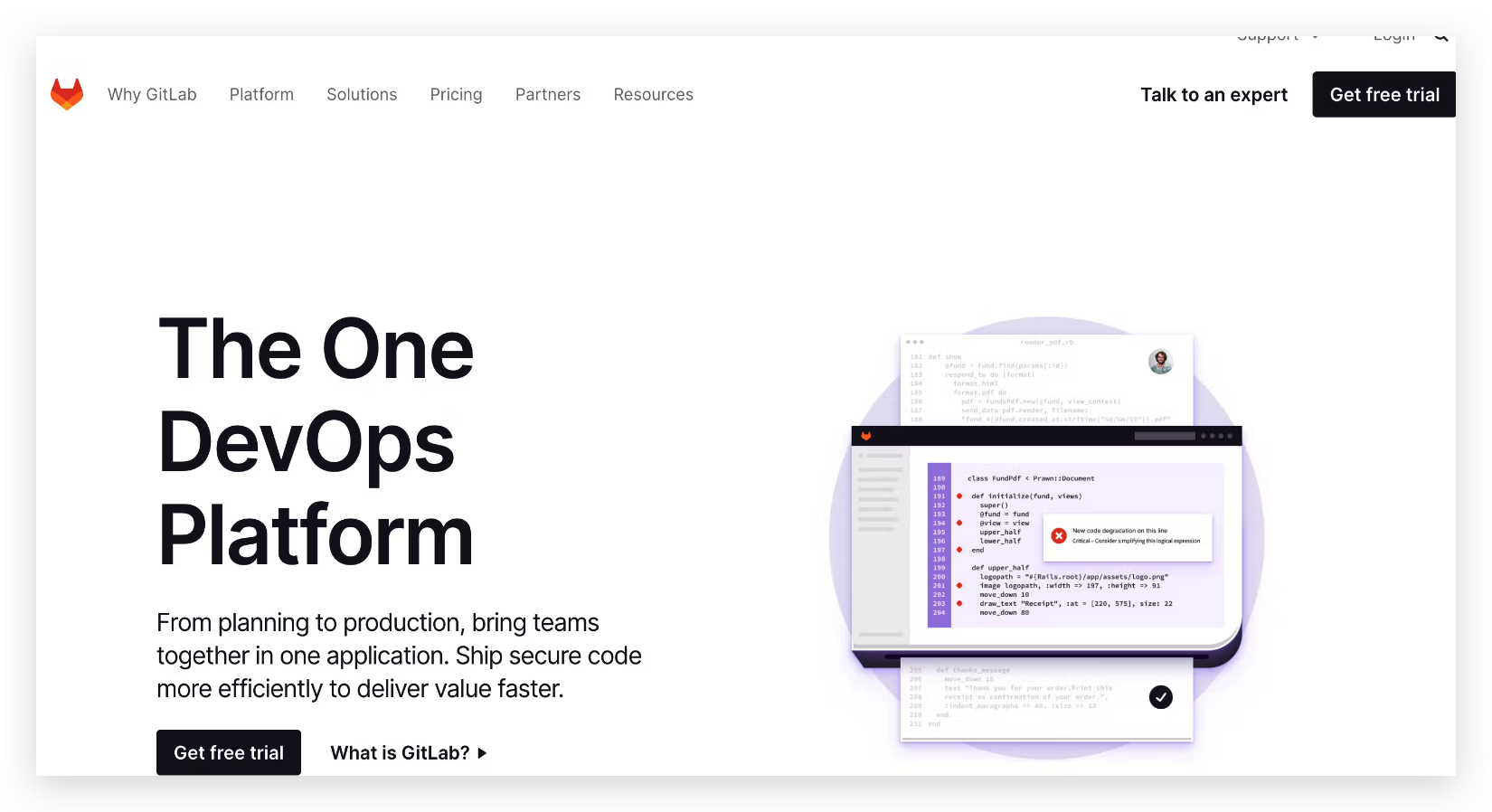1492x812 pixels.
Task: Open the Why GitLab menu item
Action: click(152, 95)
